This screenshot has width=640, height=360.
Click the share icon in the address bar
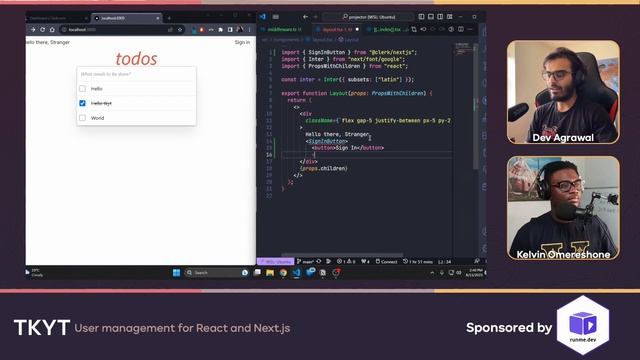pos(170,29)
